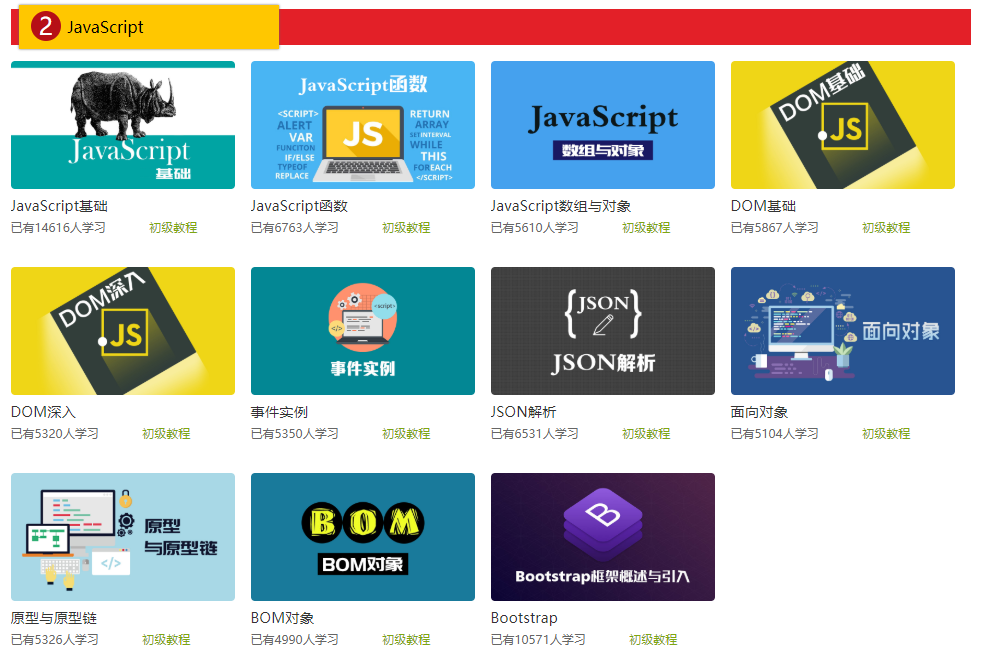Screen dimensions: 985x655
Task: Open the 原型与原型链 course thumbnail
Action: [123, 537]
